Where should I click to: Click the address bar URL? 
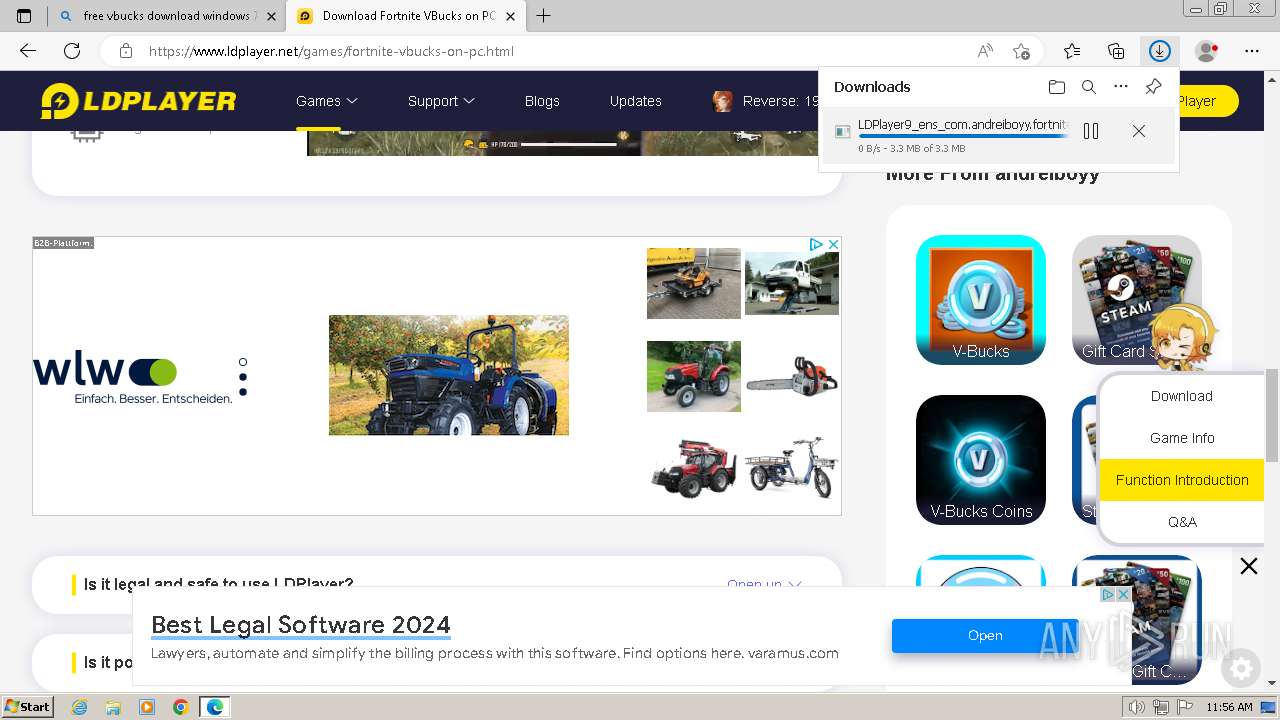point(331,51)
